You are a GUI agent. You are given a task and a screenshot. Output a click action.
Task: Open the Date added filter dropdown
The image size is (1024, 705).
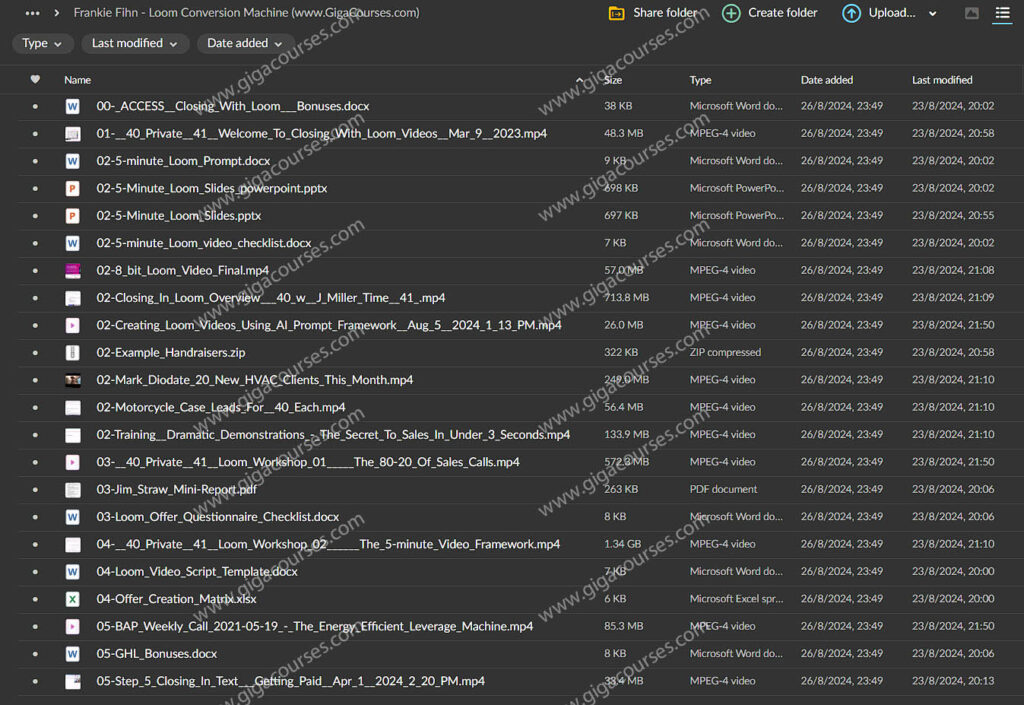(245, 43)
